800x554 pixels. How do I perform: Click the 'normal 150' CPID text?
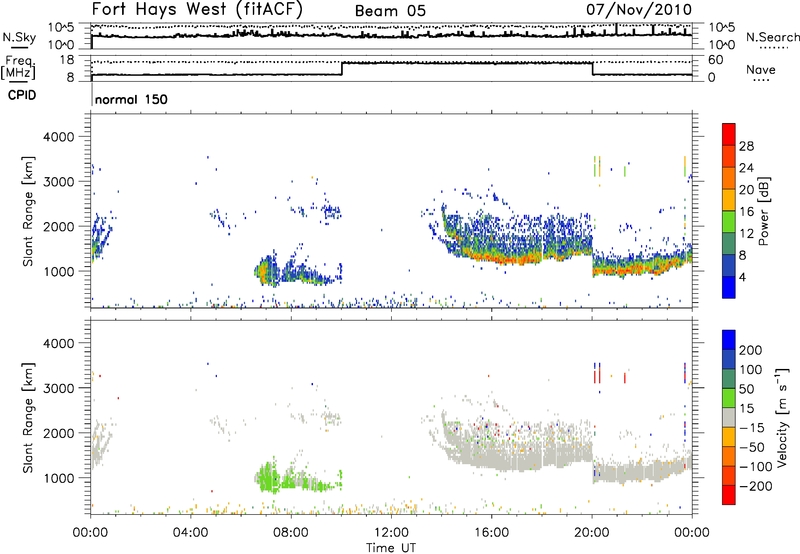point(131,99)
